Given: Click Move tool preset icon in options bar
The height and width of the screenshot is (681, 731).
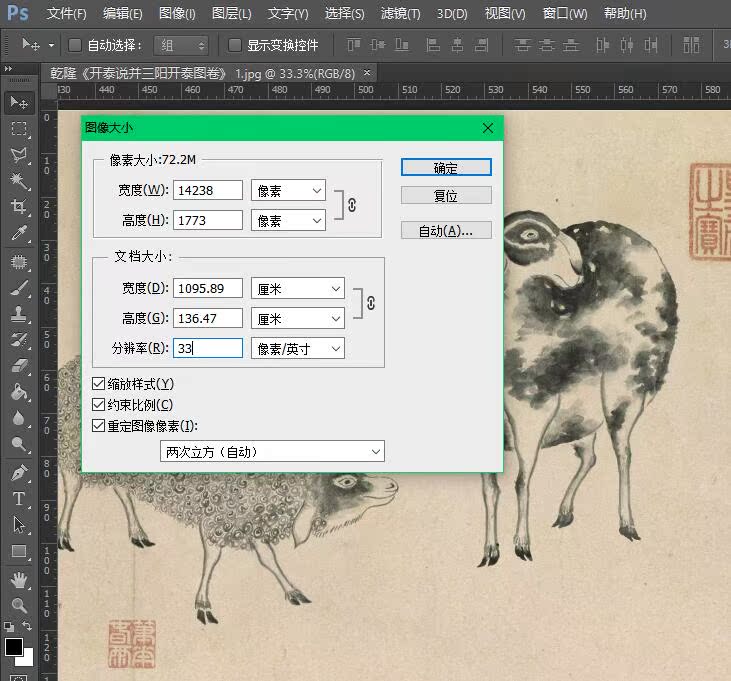Looking at the screenshot, I should point(31,45).
